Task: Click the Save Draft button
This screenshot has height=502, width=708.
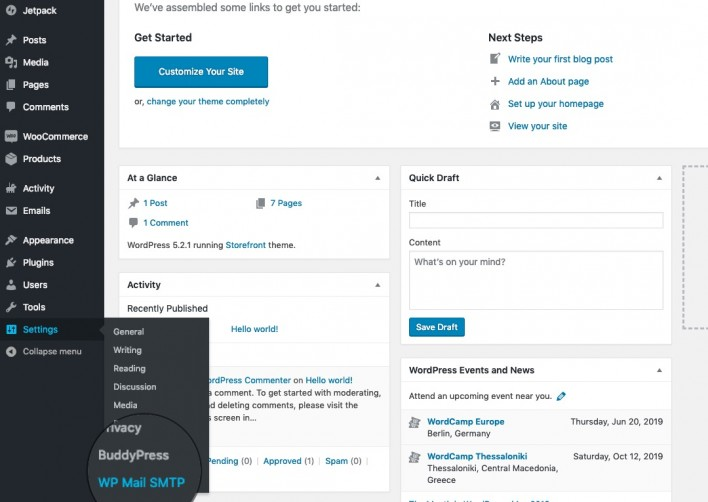Action: pos(437,327)
